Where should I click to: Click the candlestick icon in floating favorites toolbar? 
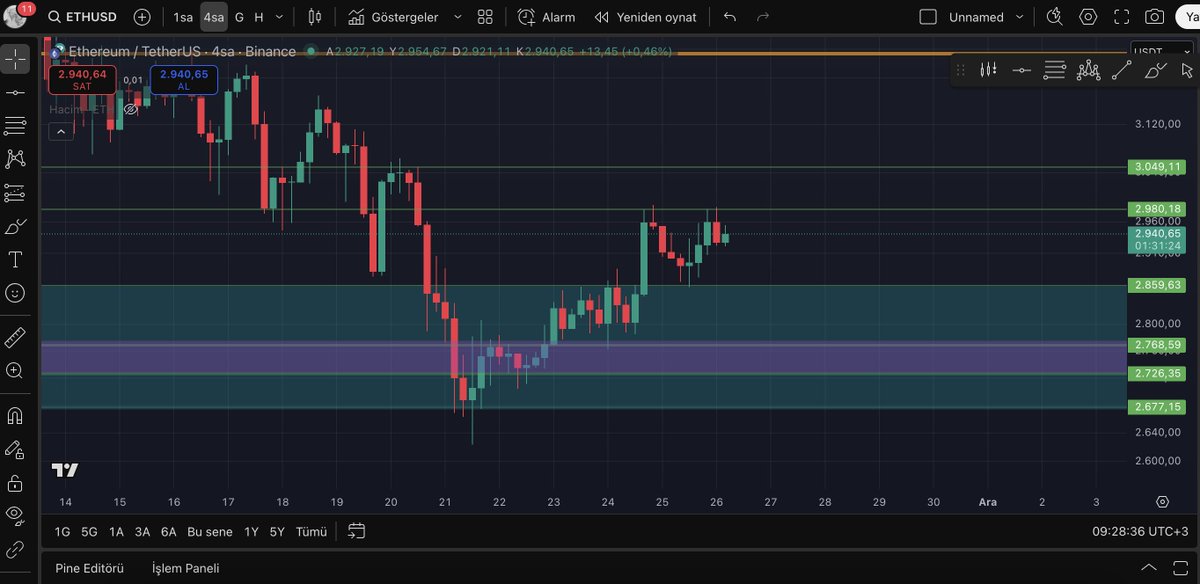click(x=989, y=70)
